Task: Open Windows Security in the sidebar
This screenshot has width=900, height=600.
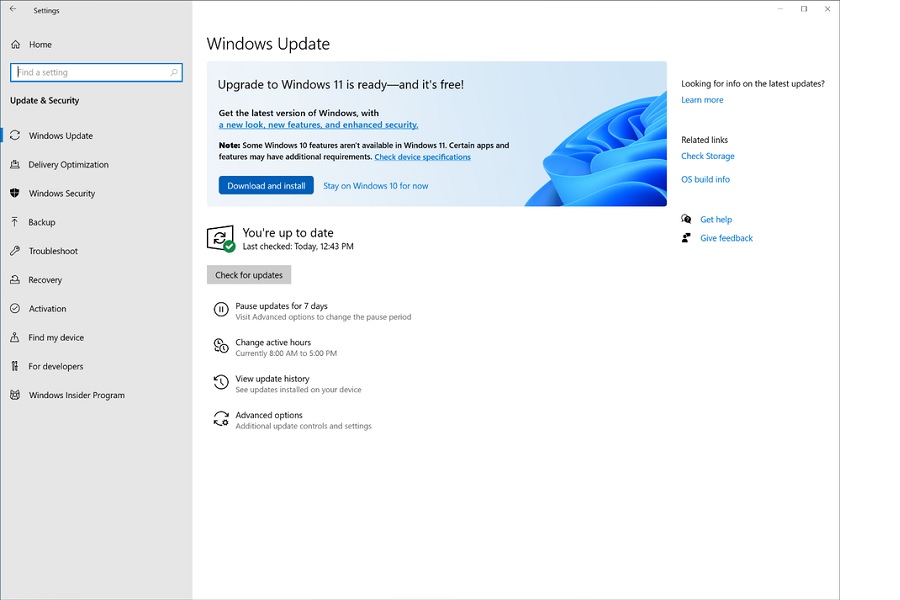Action: 62,194
